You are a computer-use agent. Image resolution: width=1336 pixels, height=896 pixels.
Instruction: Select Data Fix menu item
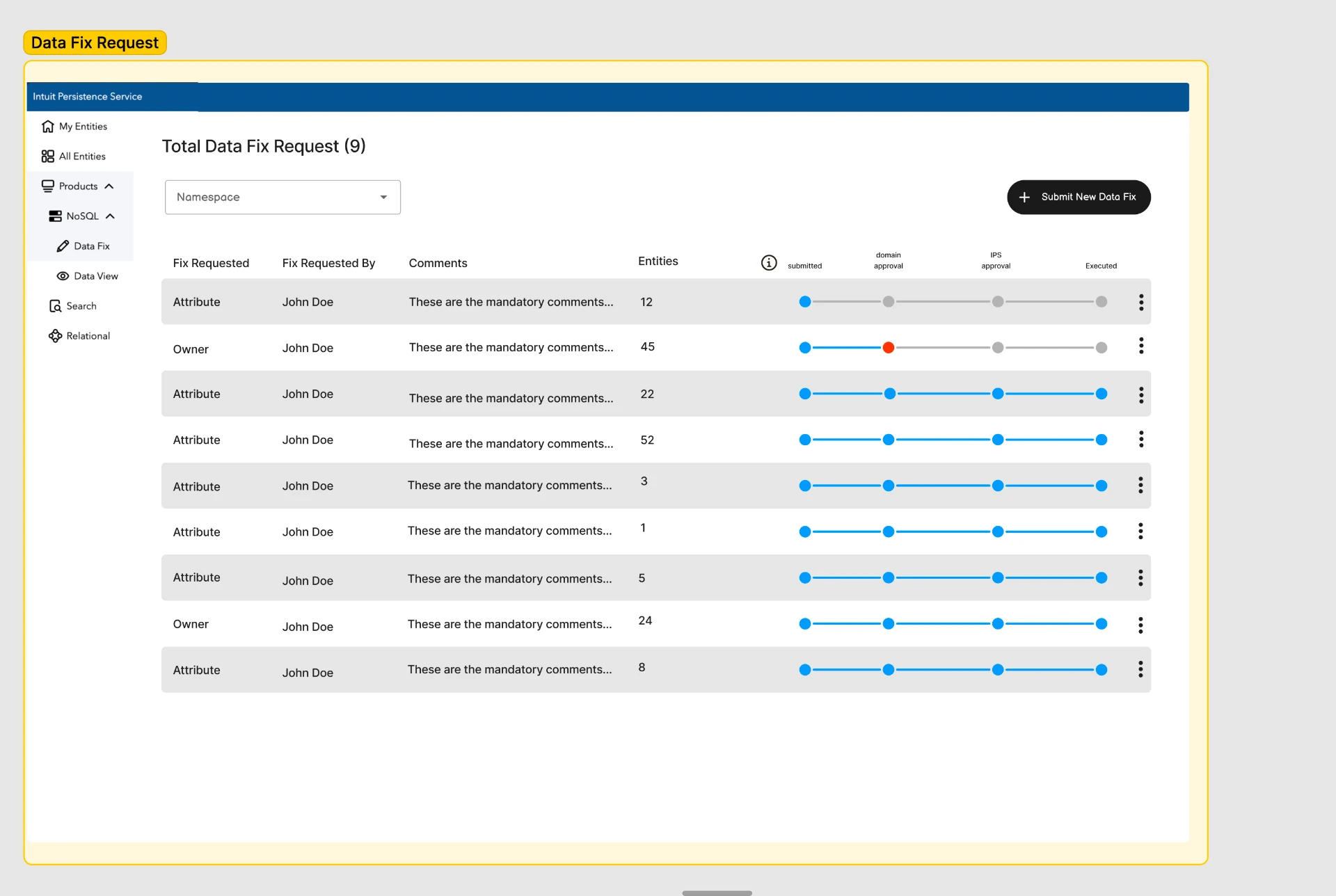coord(91,246)
